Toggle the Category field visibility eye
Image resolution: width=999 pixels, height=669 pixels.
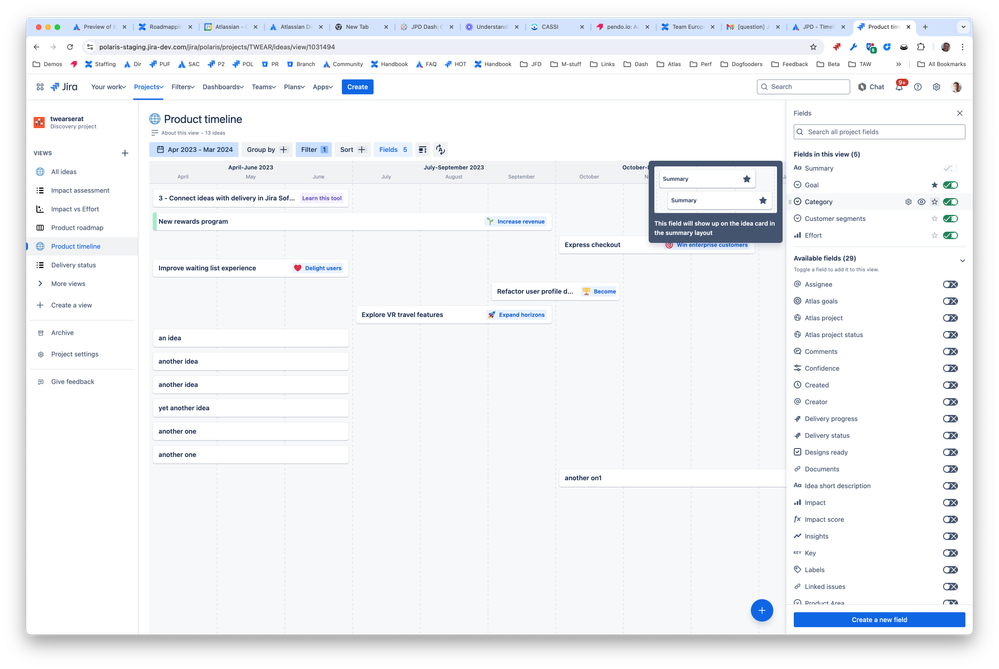921,202
